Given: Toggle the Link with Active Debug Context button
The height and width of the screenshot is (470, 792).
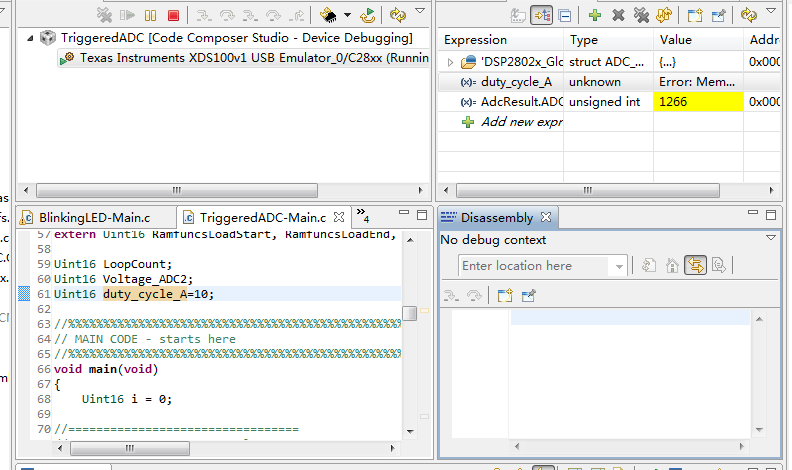Looking at the screenshot, I should (695, 265).
